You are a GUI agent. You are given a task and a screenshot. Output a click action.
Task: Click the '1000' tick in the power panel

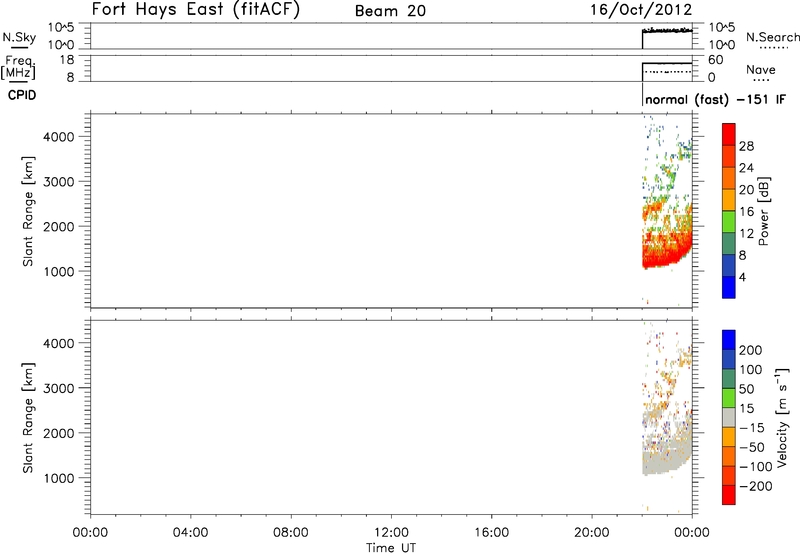click(x=59, y=271)
